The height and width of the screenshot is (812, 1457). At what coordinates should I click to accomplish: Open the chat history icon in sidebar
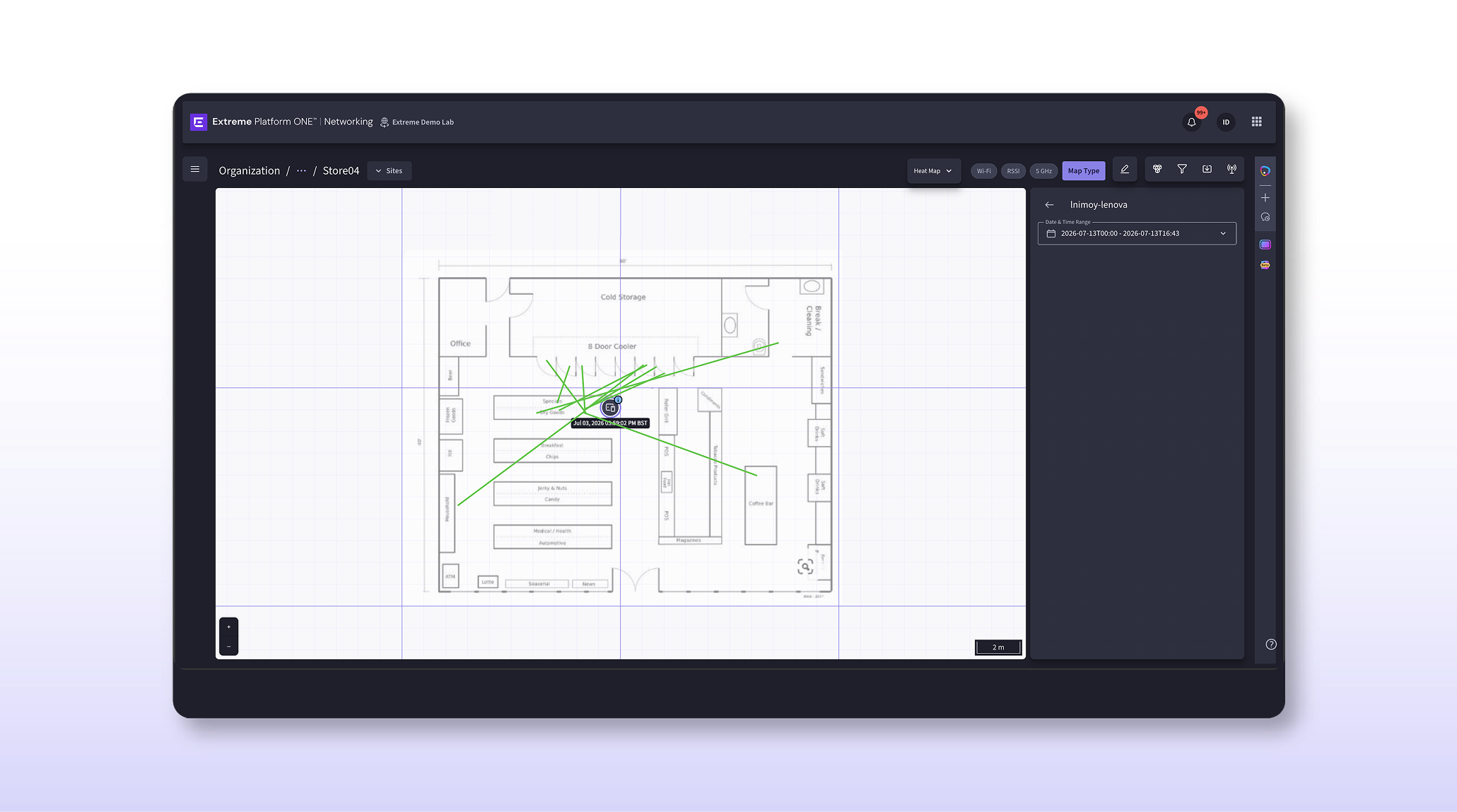click(1265, 218)
